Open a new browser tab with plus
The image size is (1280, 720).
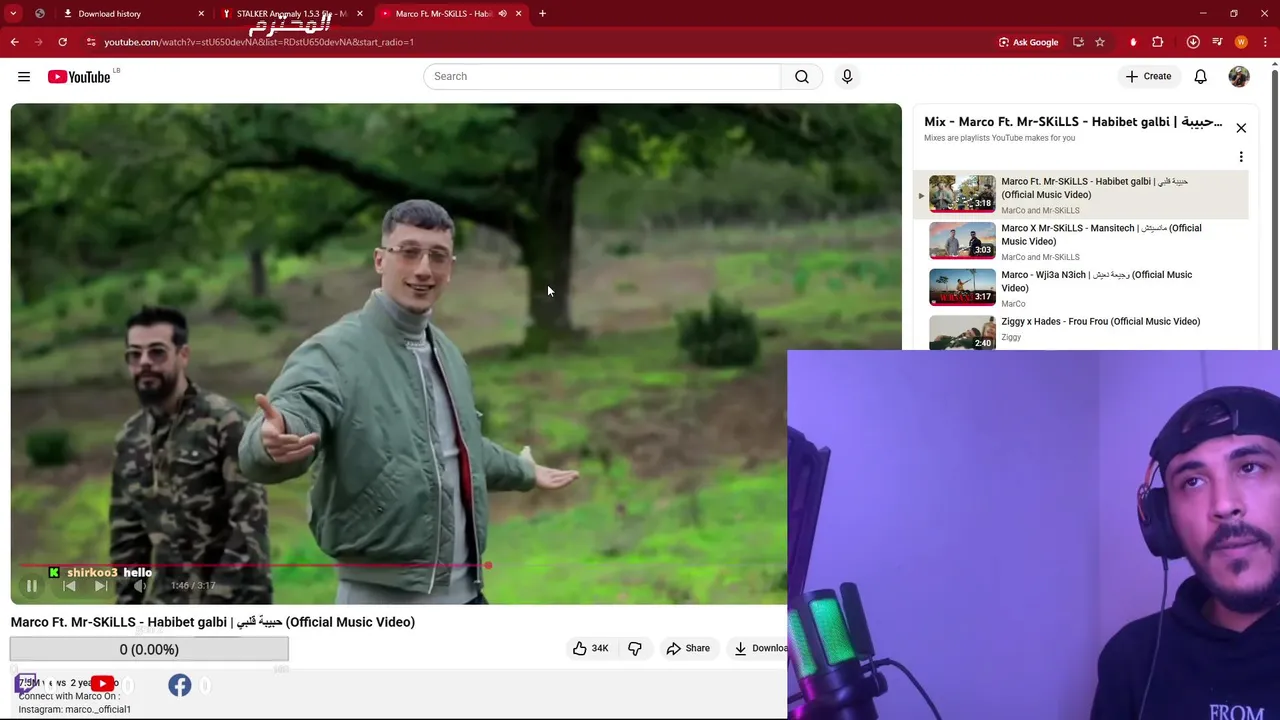(542, 14)
